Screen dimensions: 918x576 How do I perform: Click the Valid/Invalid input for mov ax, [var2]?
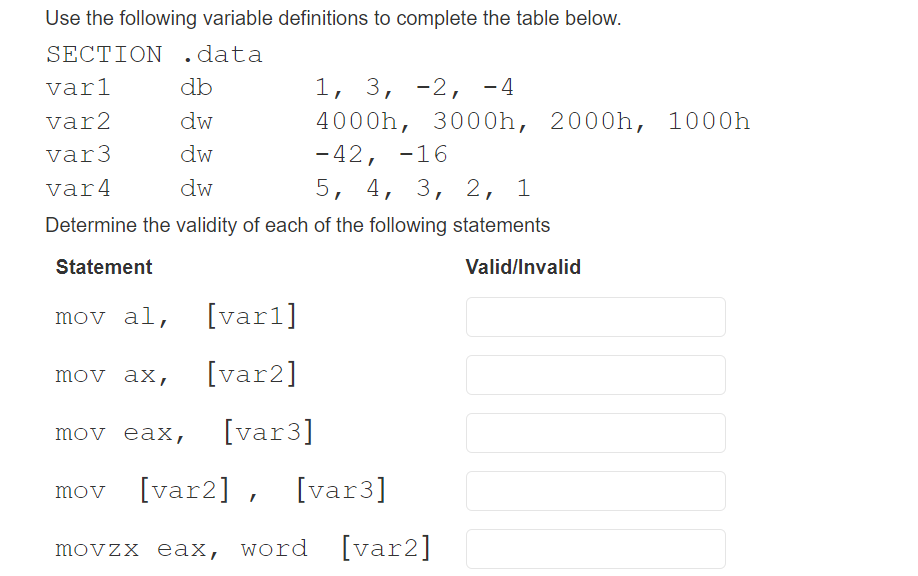pyautogui.click(x=594, y=375)
